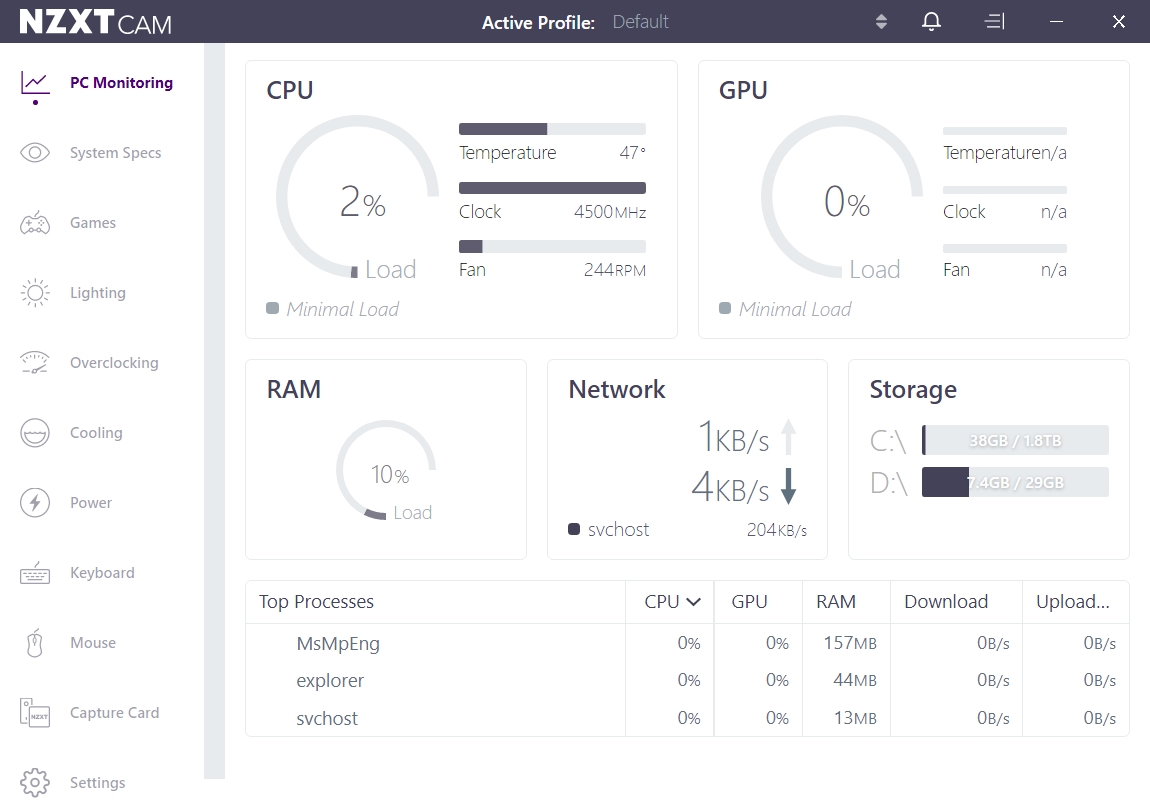Go to the Cooling section
Image resolution: width=1150 pixels, height=800 pixels.
pyautogui.click(x=96, y=433)
